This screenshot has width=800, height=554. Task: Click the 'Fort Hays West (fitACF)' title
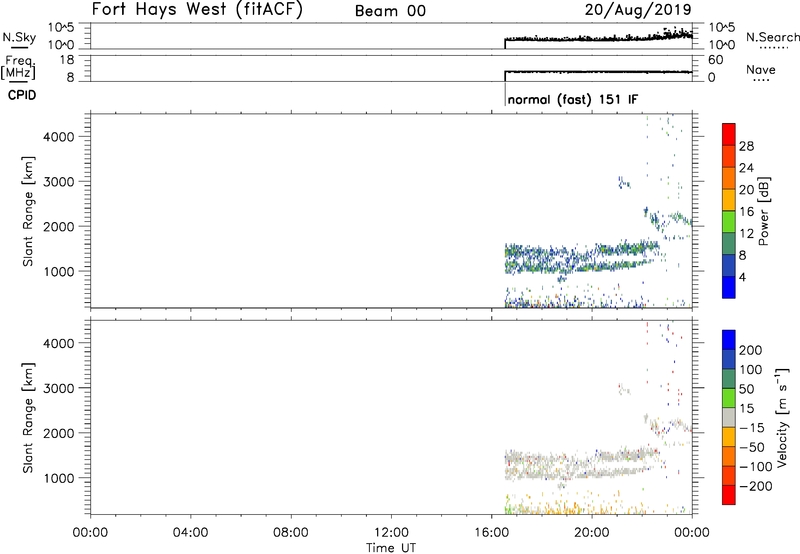(x=197, y=9)
